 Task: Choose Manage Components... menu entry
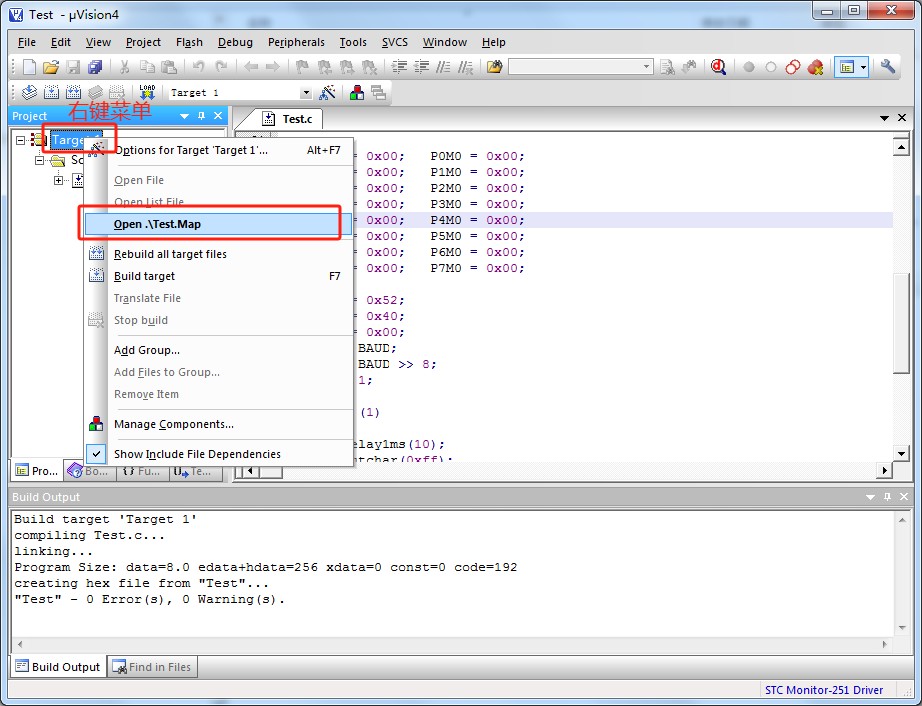[218, 424]
